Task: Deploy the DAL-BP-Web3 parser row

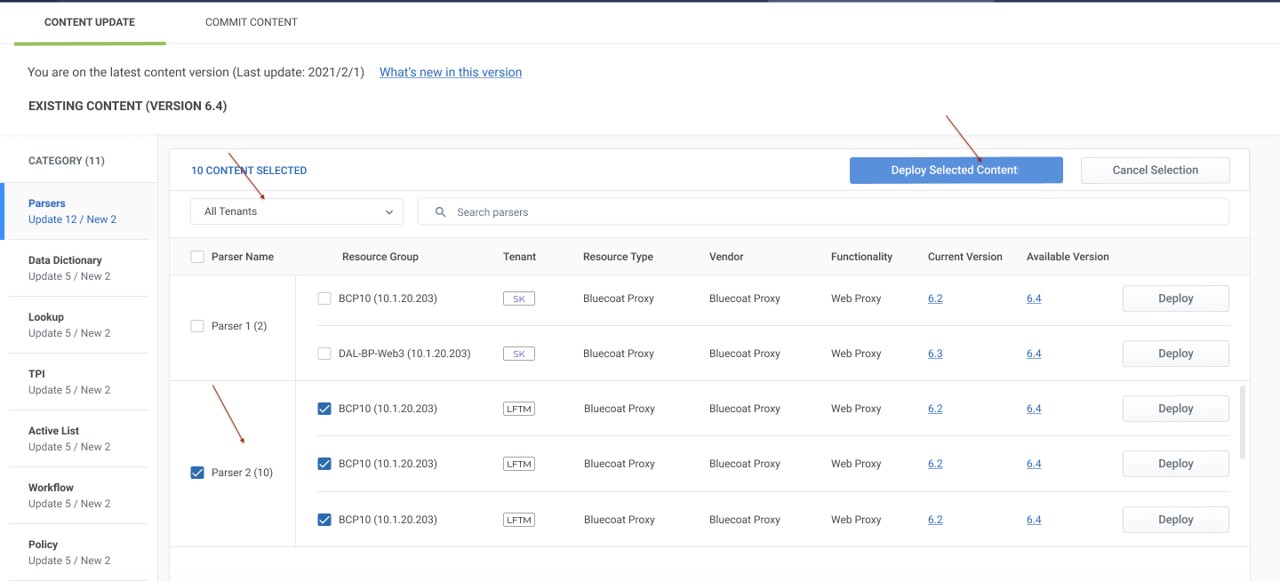Action: pos(1175,354)
